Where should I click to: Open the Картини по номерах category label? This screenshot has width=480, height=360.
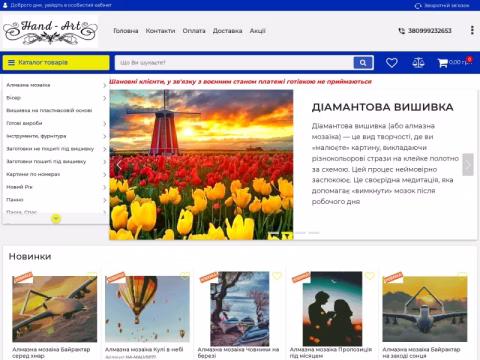[x=33, y=174]
